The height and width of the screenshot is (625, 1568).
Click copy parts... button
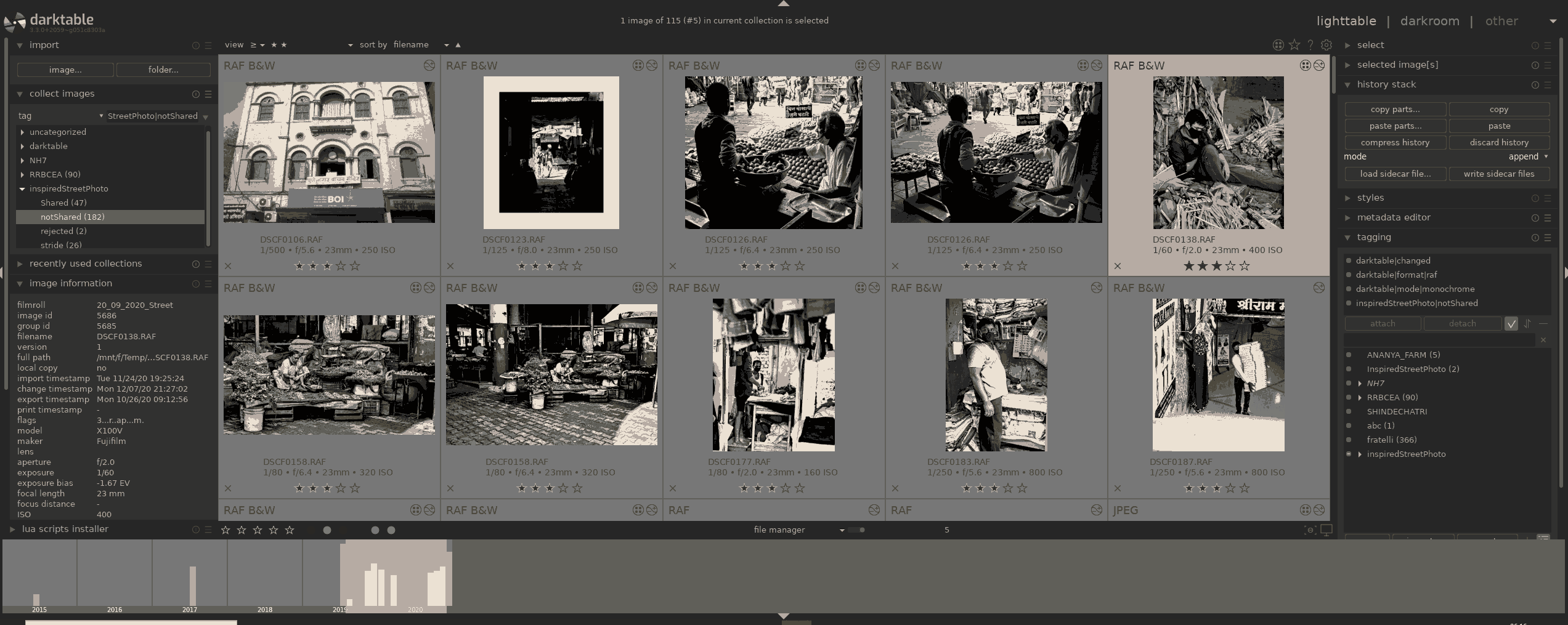click(1395, 110)
